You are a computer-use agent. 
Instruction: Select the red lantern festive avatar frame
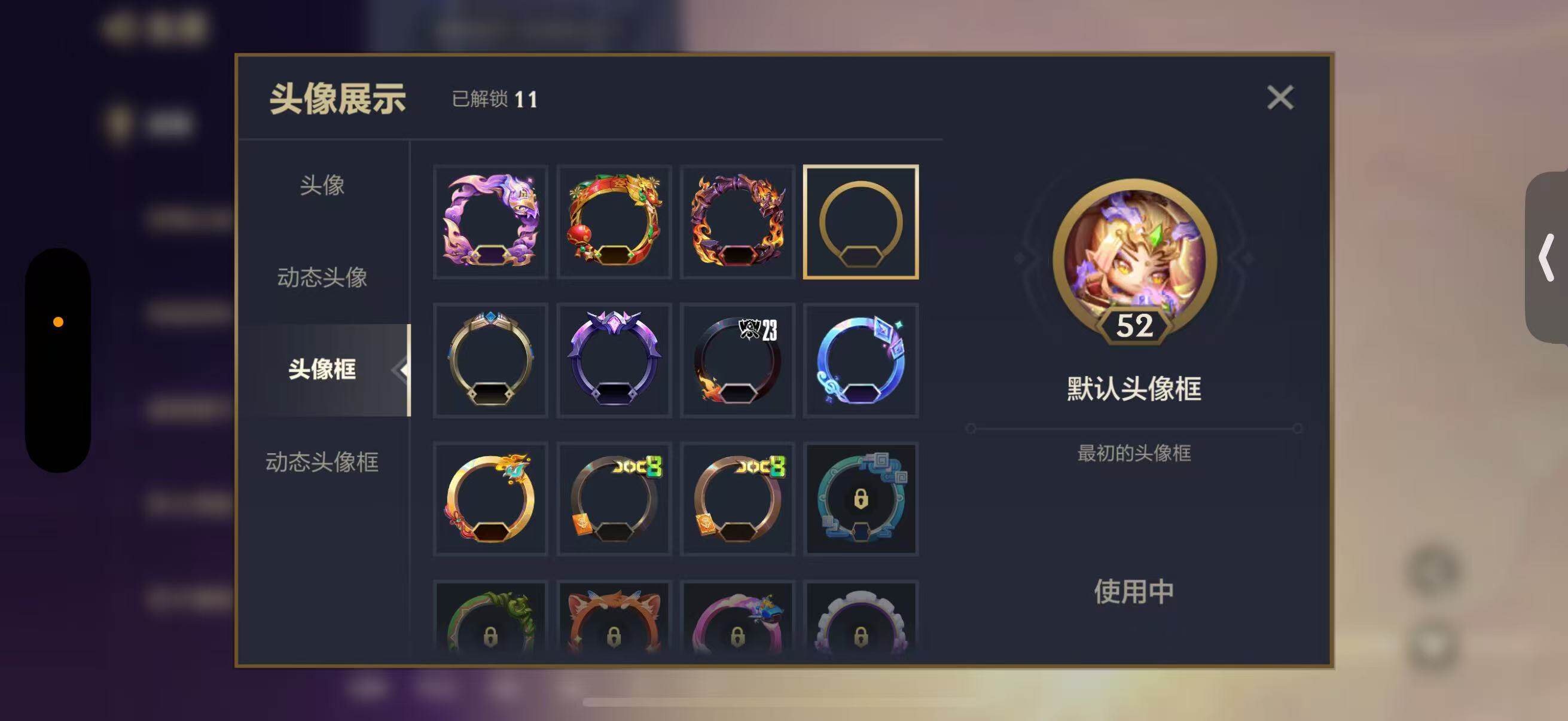(614, 221)
